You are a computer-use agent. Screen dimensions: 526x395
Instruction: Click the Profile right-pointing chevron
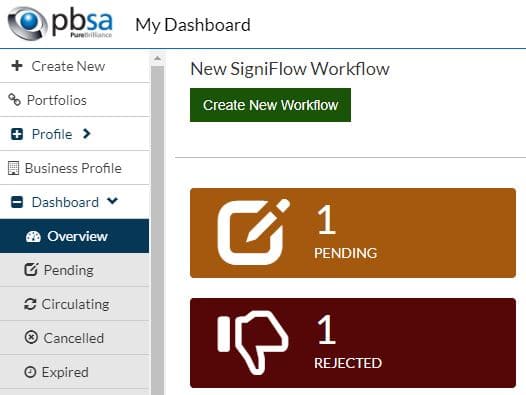(87, 134)
